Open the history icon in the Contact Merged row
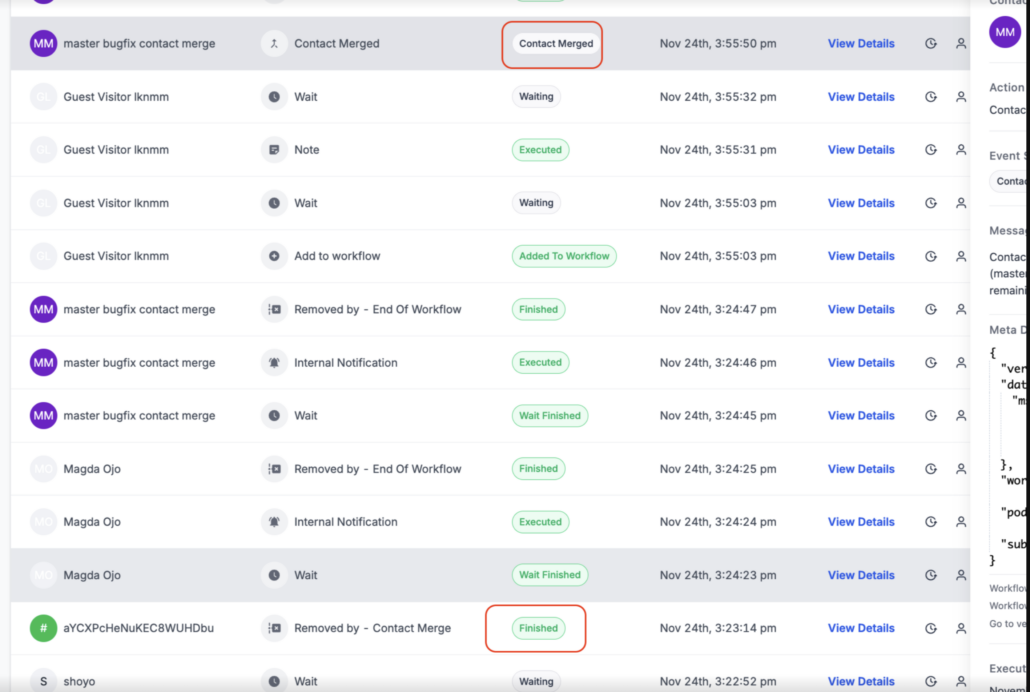The image size is (1030, 692). [931, 44]
